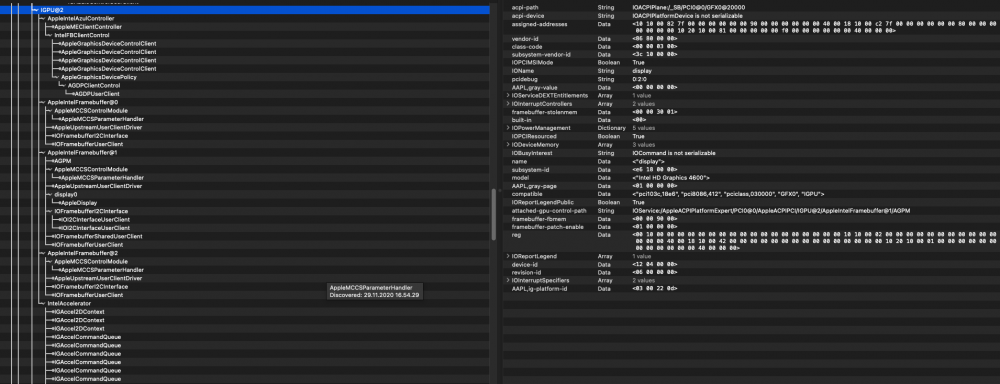The height and width of the screenshot is (384, 1000).
Task: Expand the IOInterruptSpecifiers array
Action: tap(508, 280)
